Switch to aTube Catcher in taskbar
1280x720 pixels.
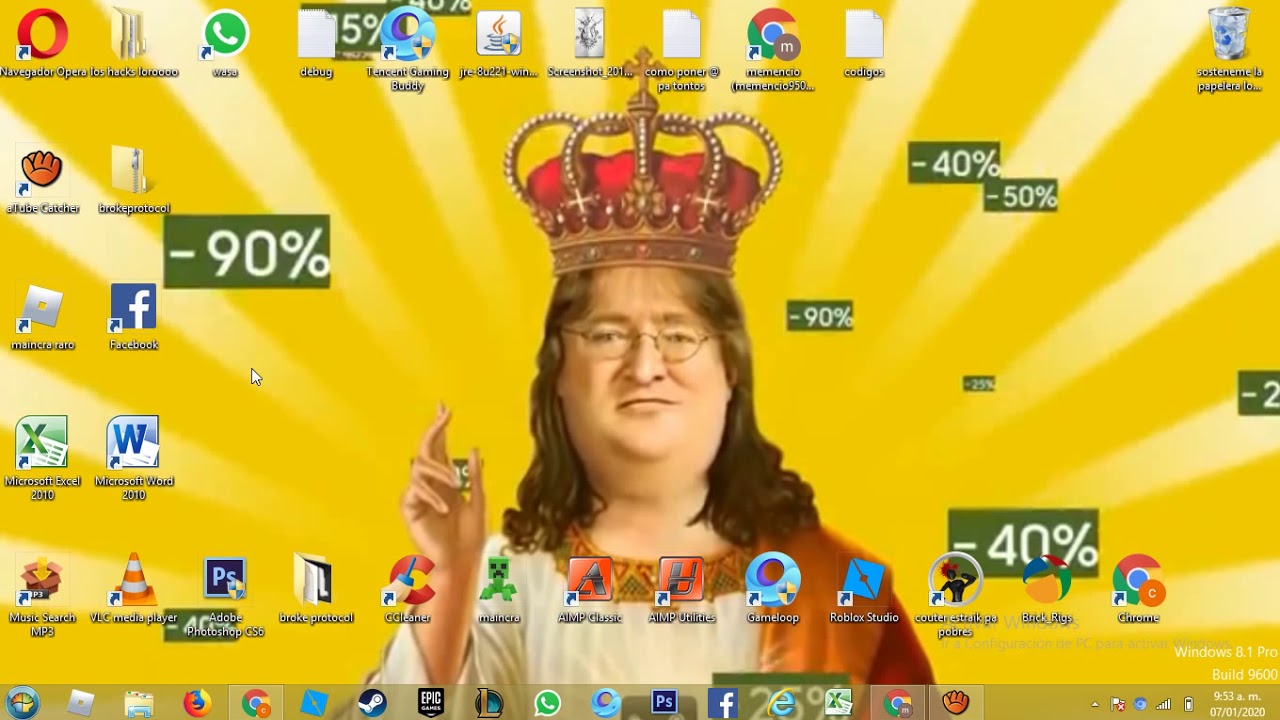click(x=956, y=704)
